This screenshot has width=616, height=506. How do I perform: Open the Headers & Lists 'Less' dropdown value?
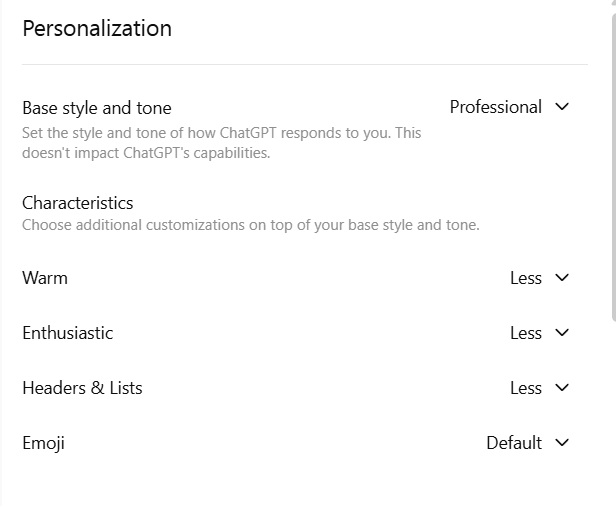pos(526,388)
